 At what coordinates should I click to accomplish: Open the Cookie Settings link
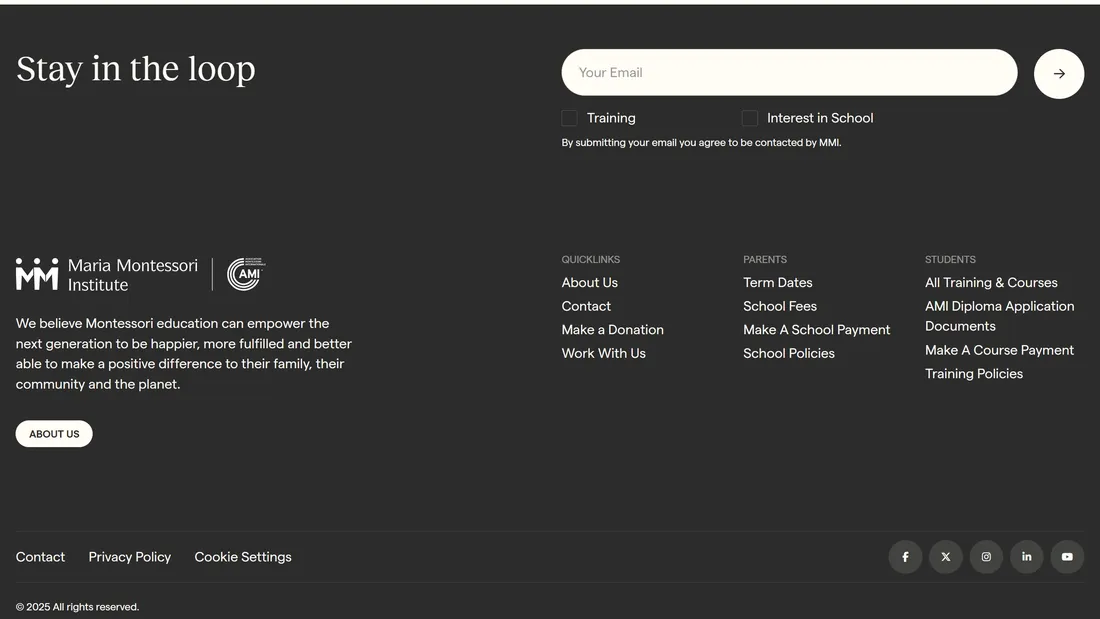243,557
